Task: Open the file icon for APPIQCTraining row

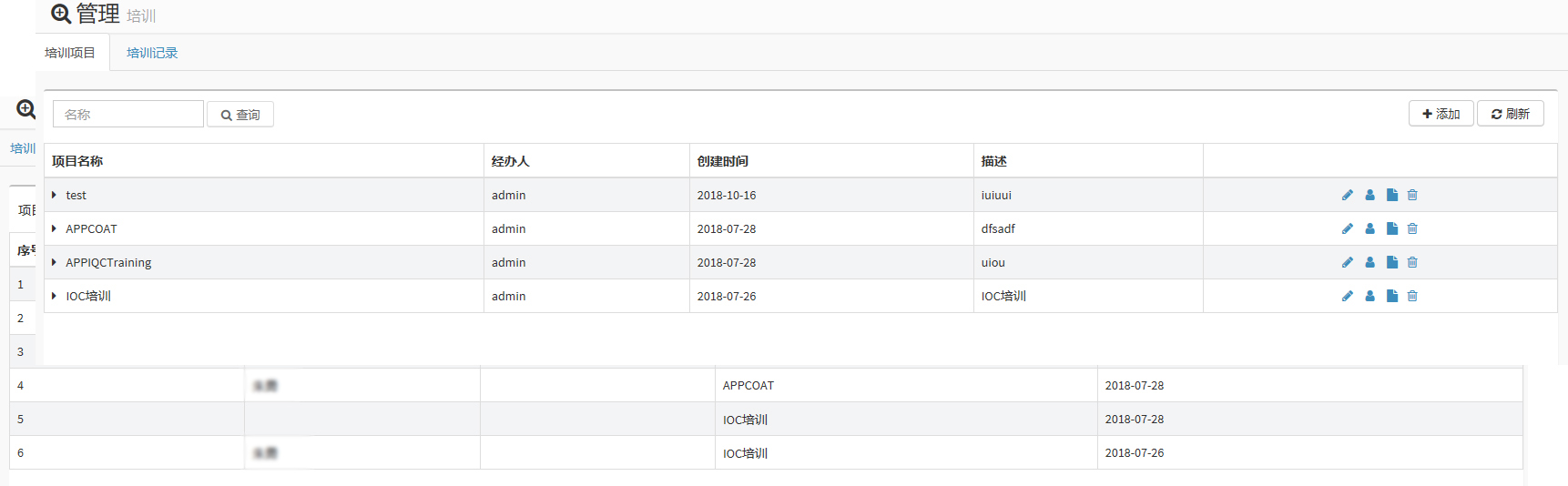Action: [x=1391, y=262]
